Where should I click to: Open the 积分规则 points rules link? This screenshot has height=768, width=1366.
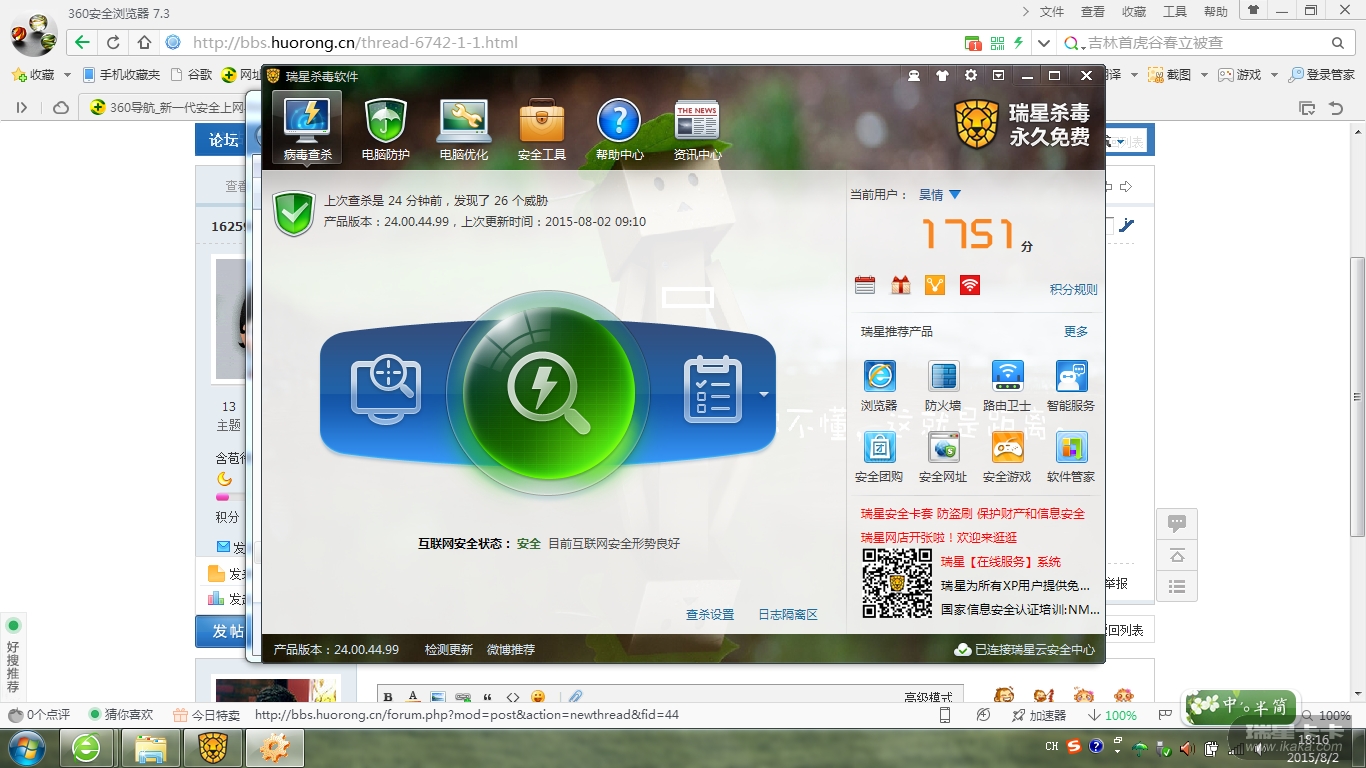(x=1073, y=289)
